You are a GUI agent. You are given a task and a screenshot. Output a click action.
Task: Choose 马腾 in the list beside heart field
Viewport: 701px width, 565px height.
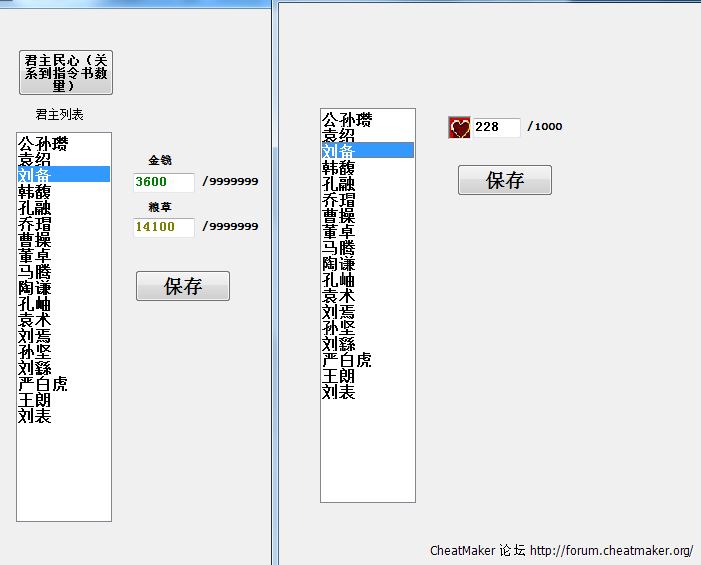pyautogui.click(x=339, y=248)
